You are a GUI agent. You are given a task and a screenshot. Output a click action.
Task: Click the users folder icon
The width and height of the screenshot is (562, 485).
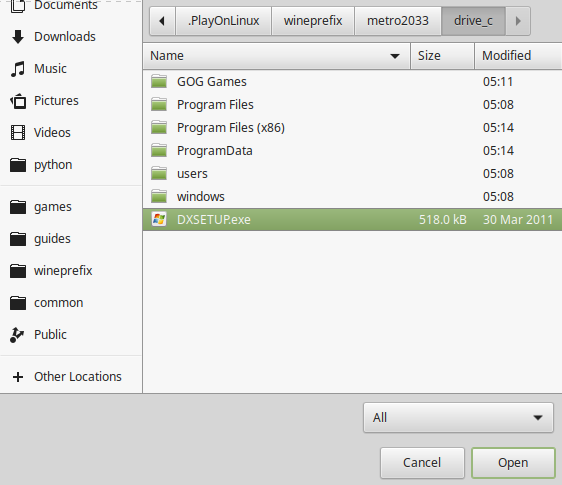159,173
